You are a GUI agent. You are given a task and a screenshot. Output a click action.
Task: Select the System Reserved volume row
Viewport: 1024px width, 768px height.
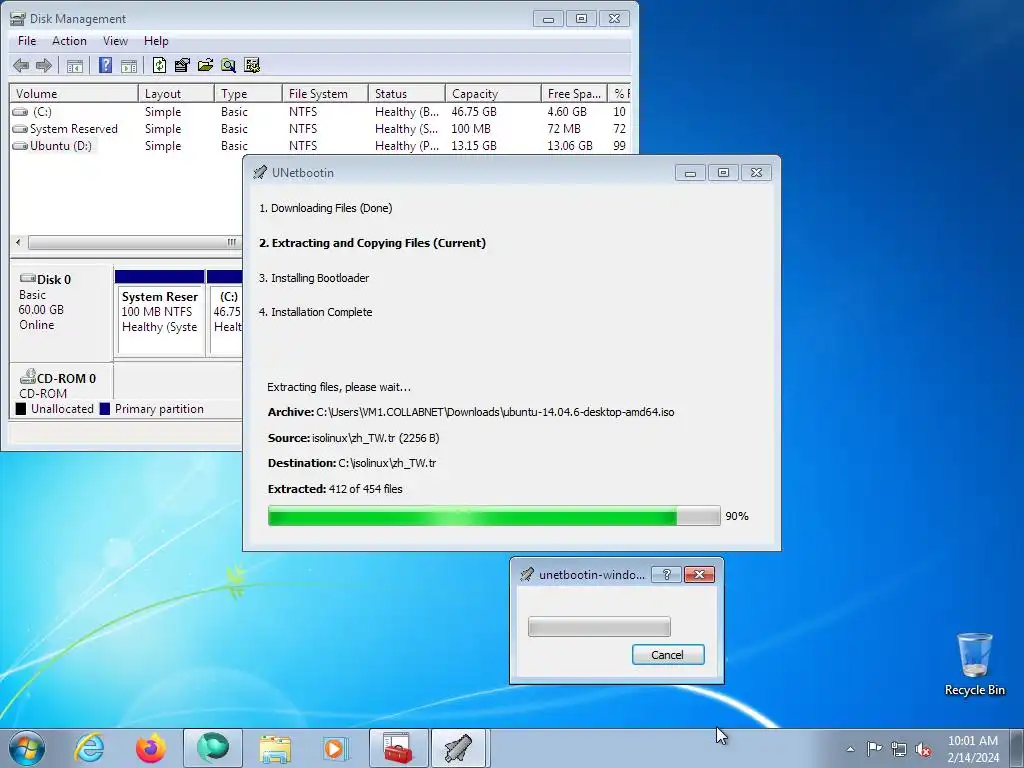coord(320,129)
